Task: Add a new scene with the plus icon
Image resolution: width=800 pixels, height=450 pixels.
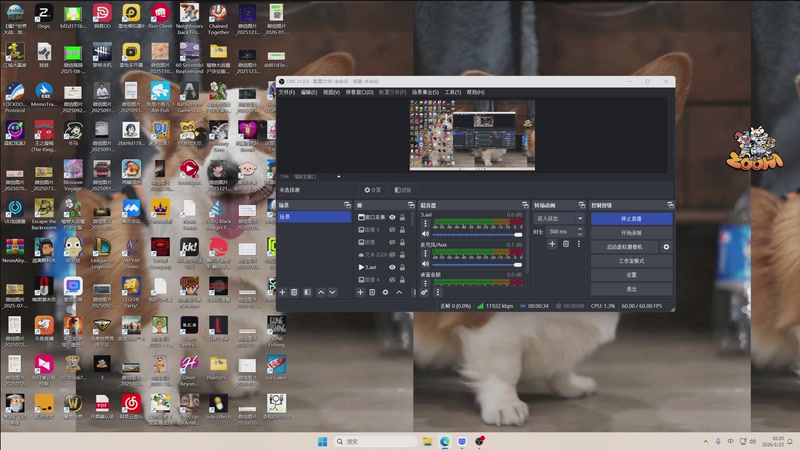Action: (x=282, y=292)
